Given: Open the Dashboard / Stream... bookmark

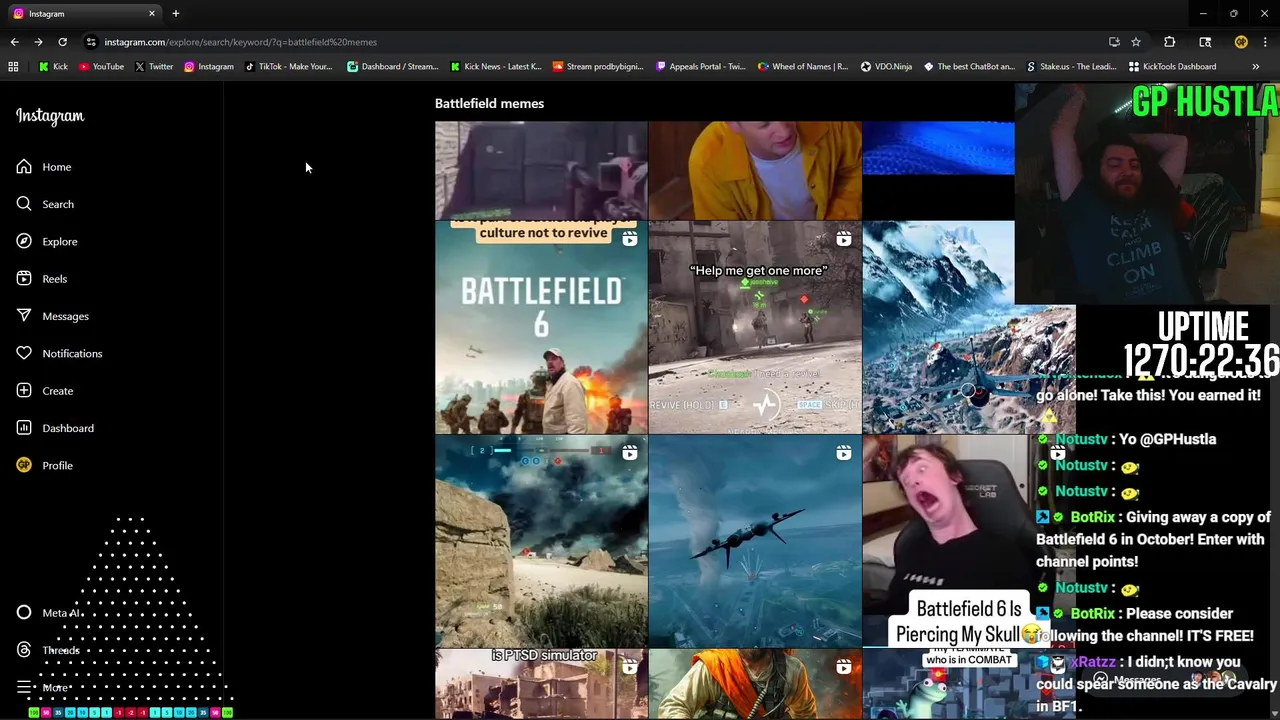Looking at the screenshot, I should coord(392,67).
